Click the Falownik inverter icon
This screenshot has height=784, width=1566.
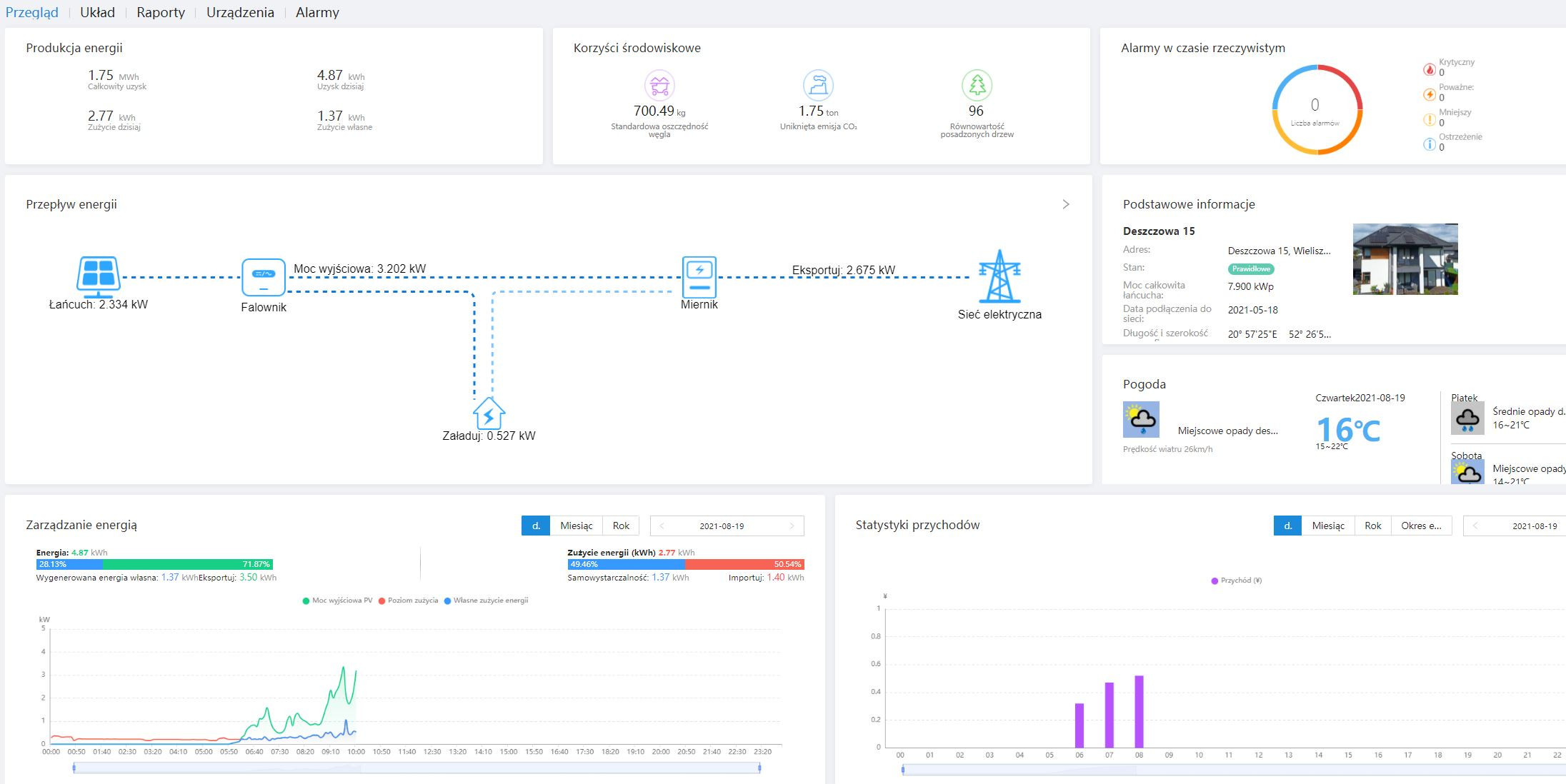(x=264, y=277)
